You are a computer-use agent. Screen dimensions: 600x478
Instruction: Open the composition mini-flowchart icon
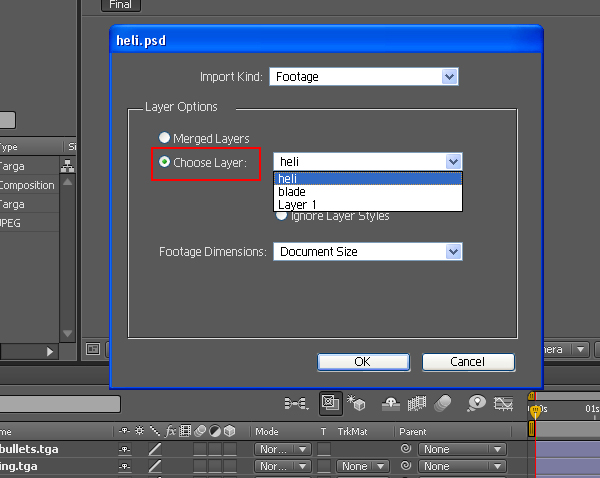point(297,403)
